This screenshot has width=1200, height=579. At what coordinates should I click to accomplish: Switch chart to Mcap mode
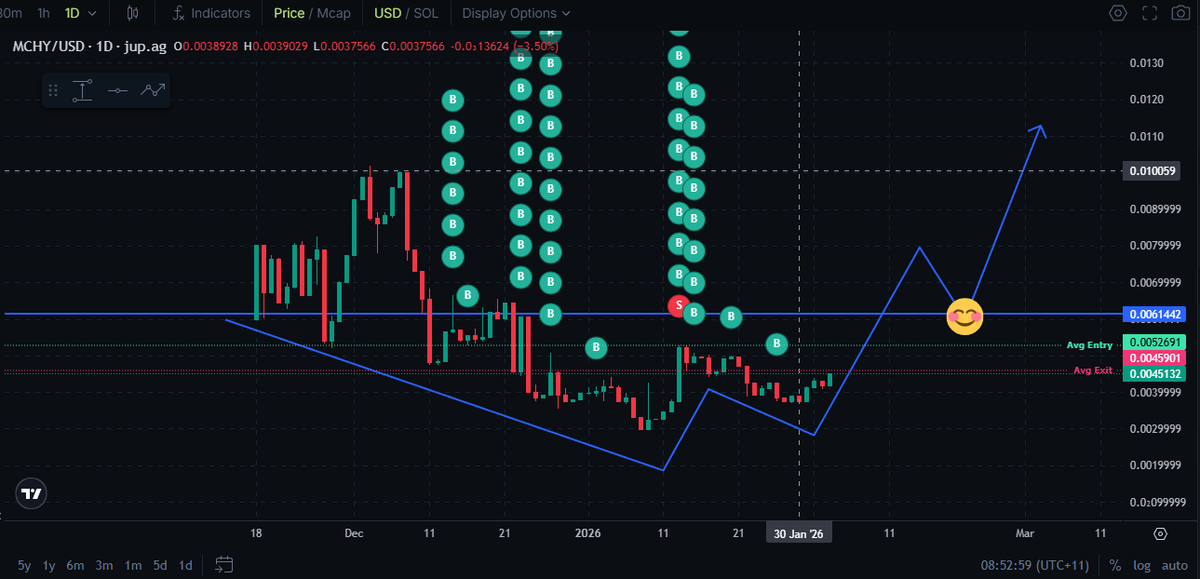point(334,14)
